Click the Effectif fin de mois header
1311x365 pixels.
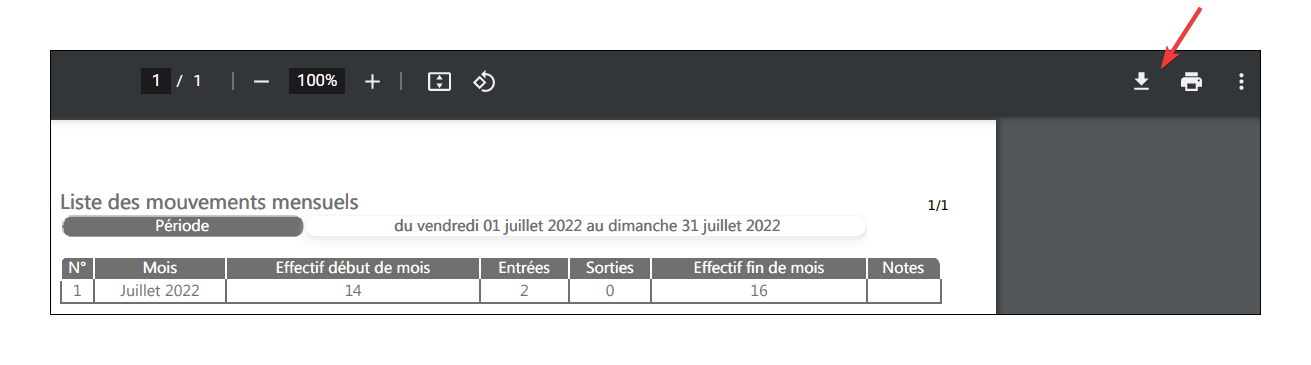pos(759,268)
